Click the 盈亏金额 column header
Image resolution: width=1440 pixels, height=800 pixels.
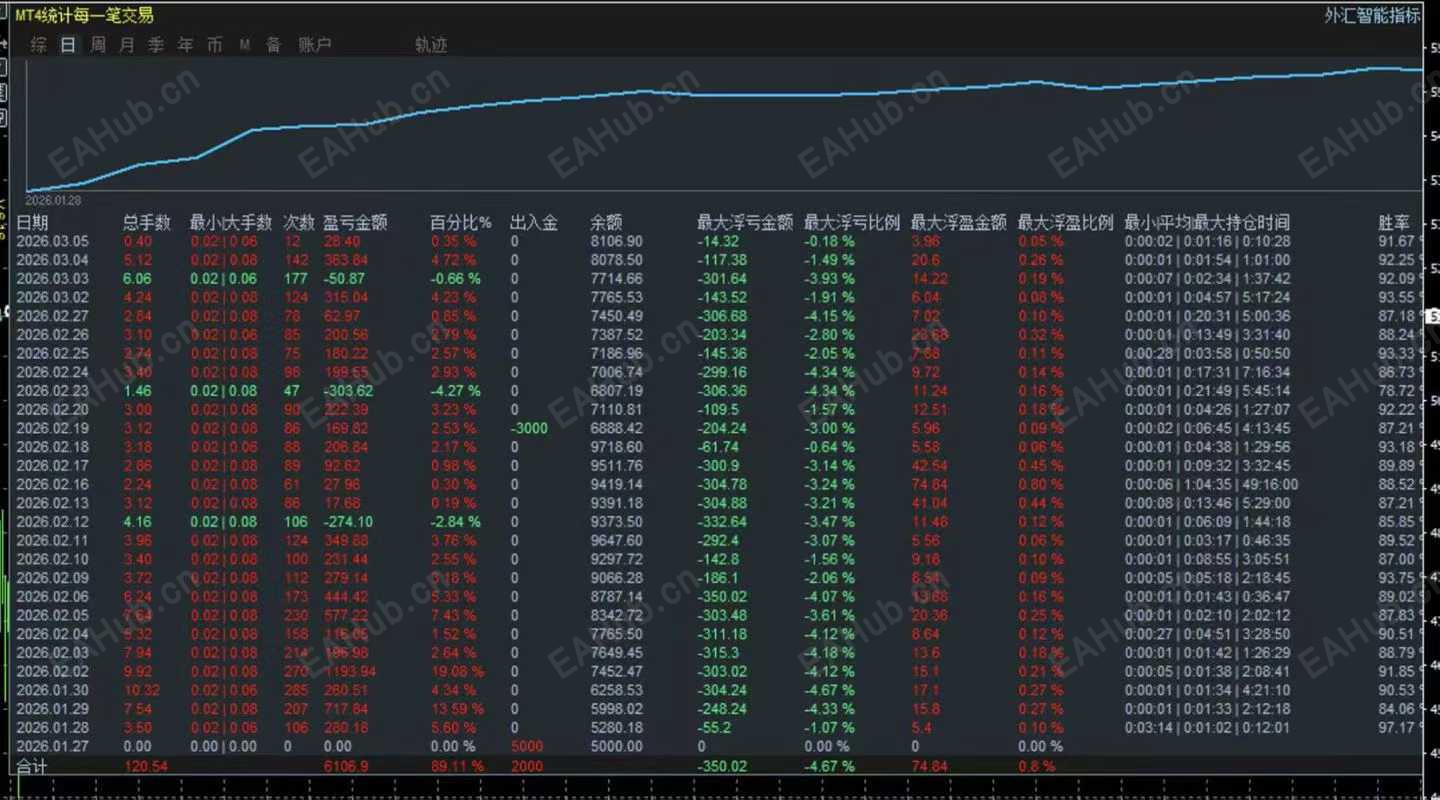coord(355,222)
